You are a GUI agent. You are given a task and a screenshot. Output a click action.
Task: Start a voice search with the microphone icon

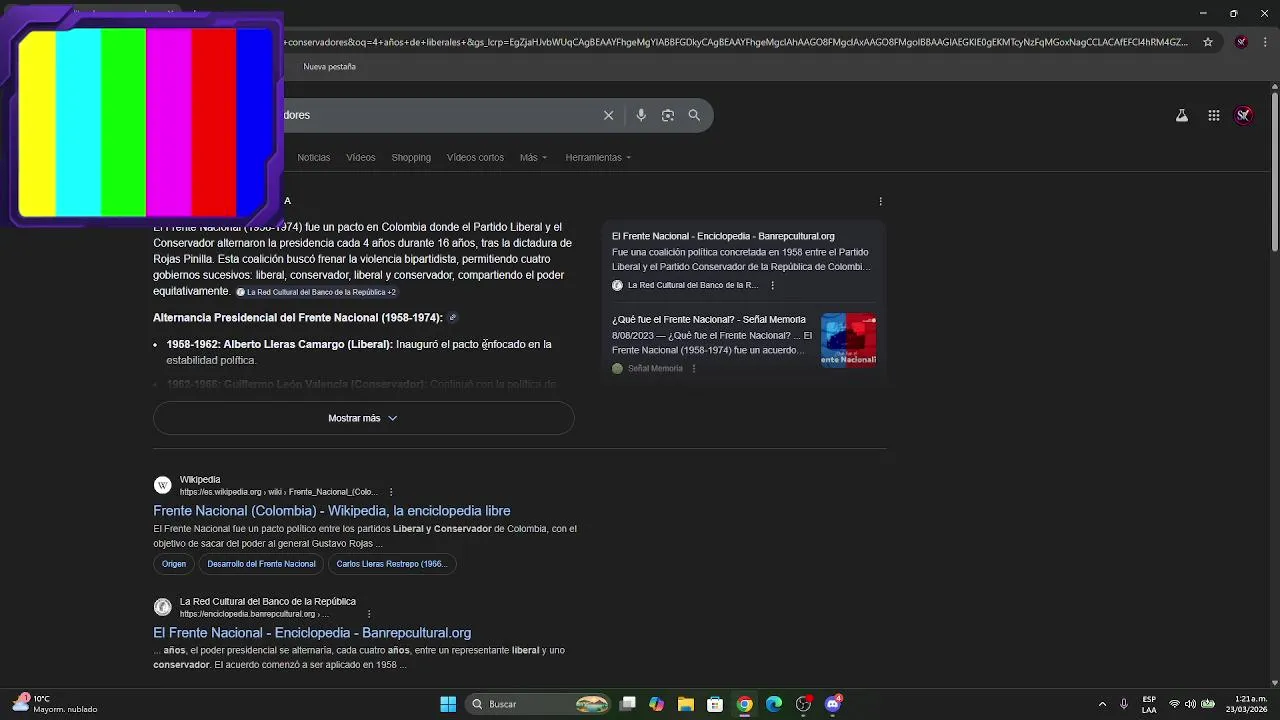point(641,115)
